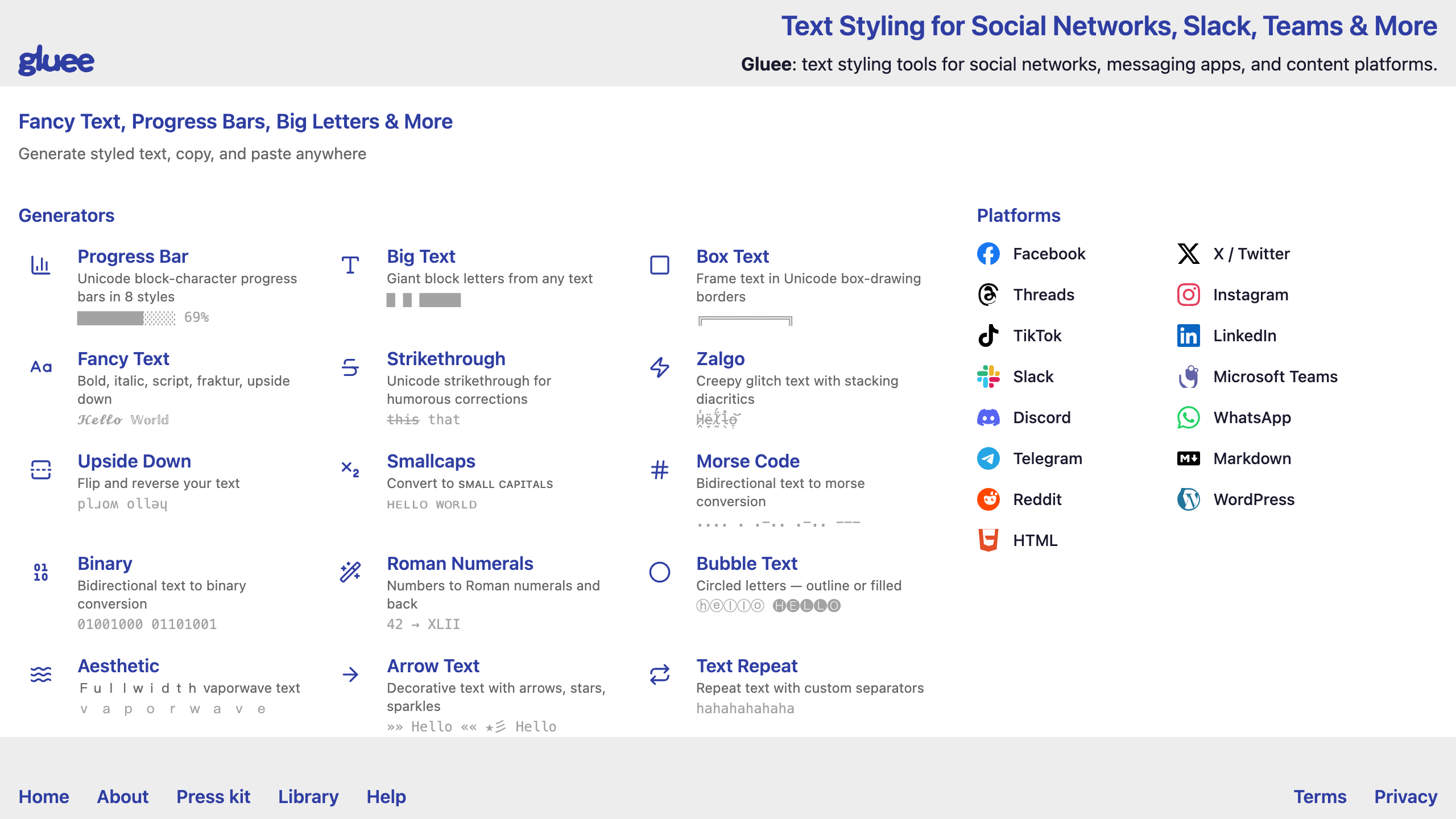Image resolution: width=1456 pixels, height=819 pixels.
Task: Click the Roman Numerals wand icon
Action: click(x=350, y=572)
